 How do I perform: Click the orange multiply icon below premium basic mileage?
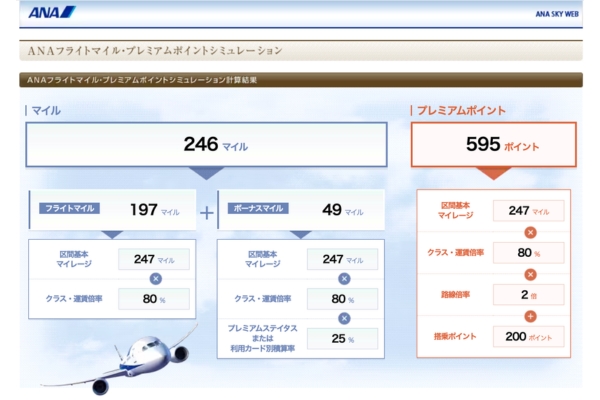point(530,232)
